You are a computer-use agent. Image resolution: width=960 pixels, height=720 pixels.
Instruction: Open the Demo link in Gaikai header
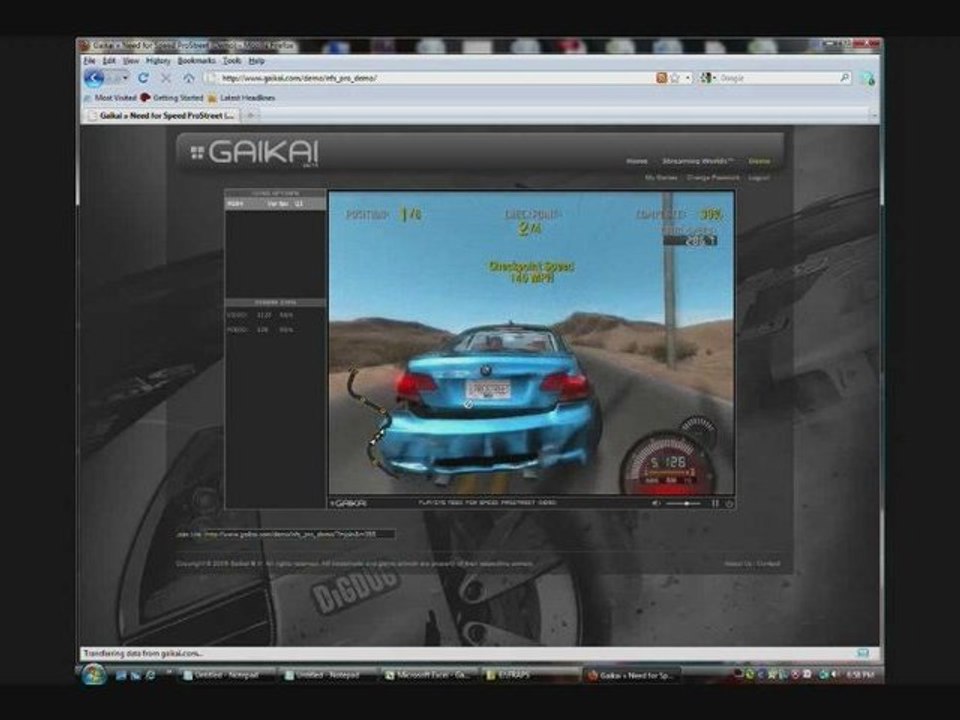tap(759, 161)
